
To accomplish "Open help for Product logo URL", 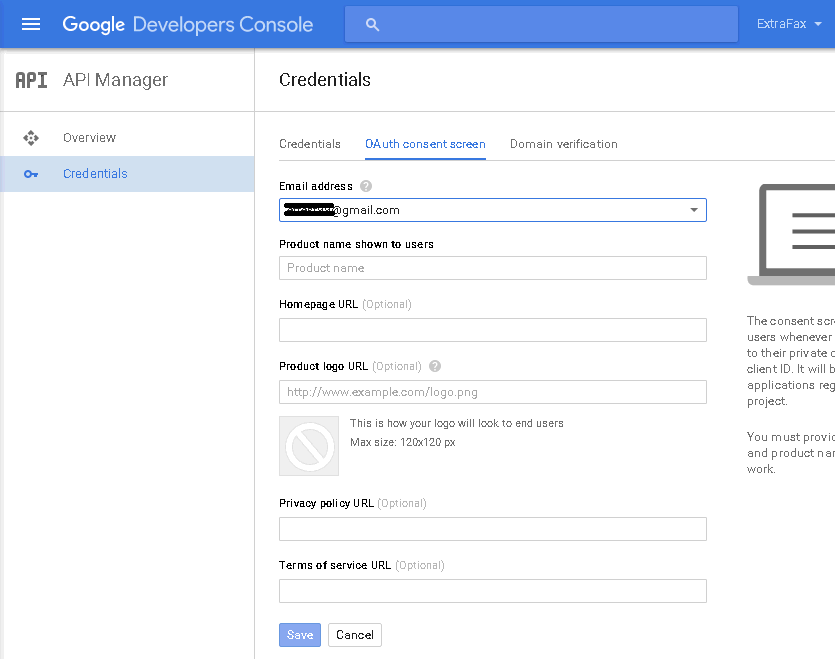I will tap(435, 366).
